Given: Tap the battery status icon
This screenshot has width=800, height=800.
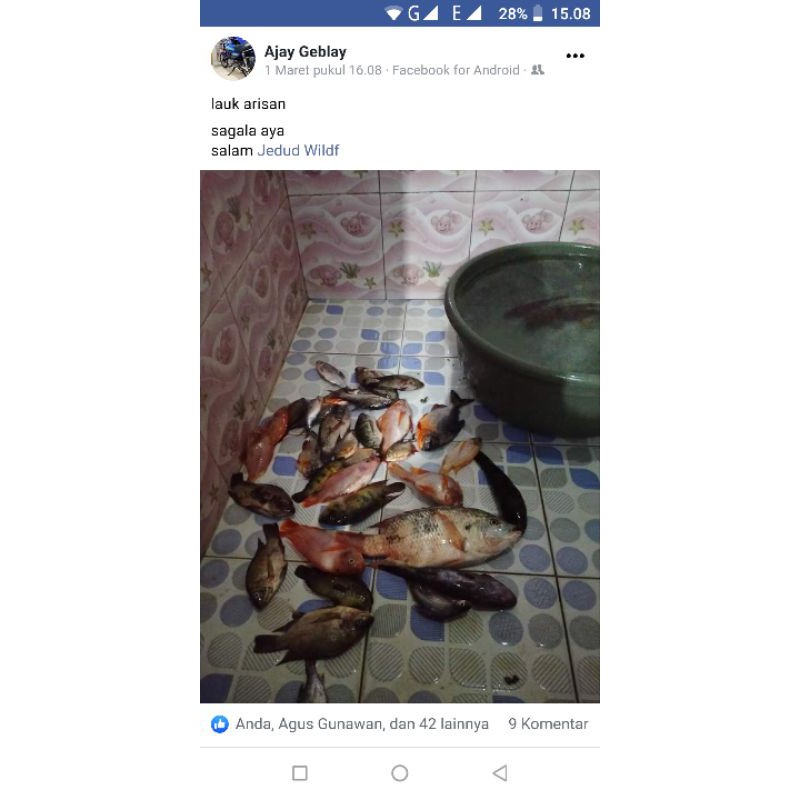Looking at the screenshot, I should point(538,13).
